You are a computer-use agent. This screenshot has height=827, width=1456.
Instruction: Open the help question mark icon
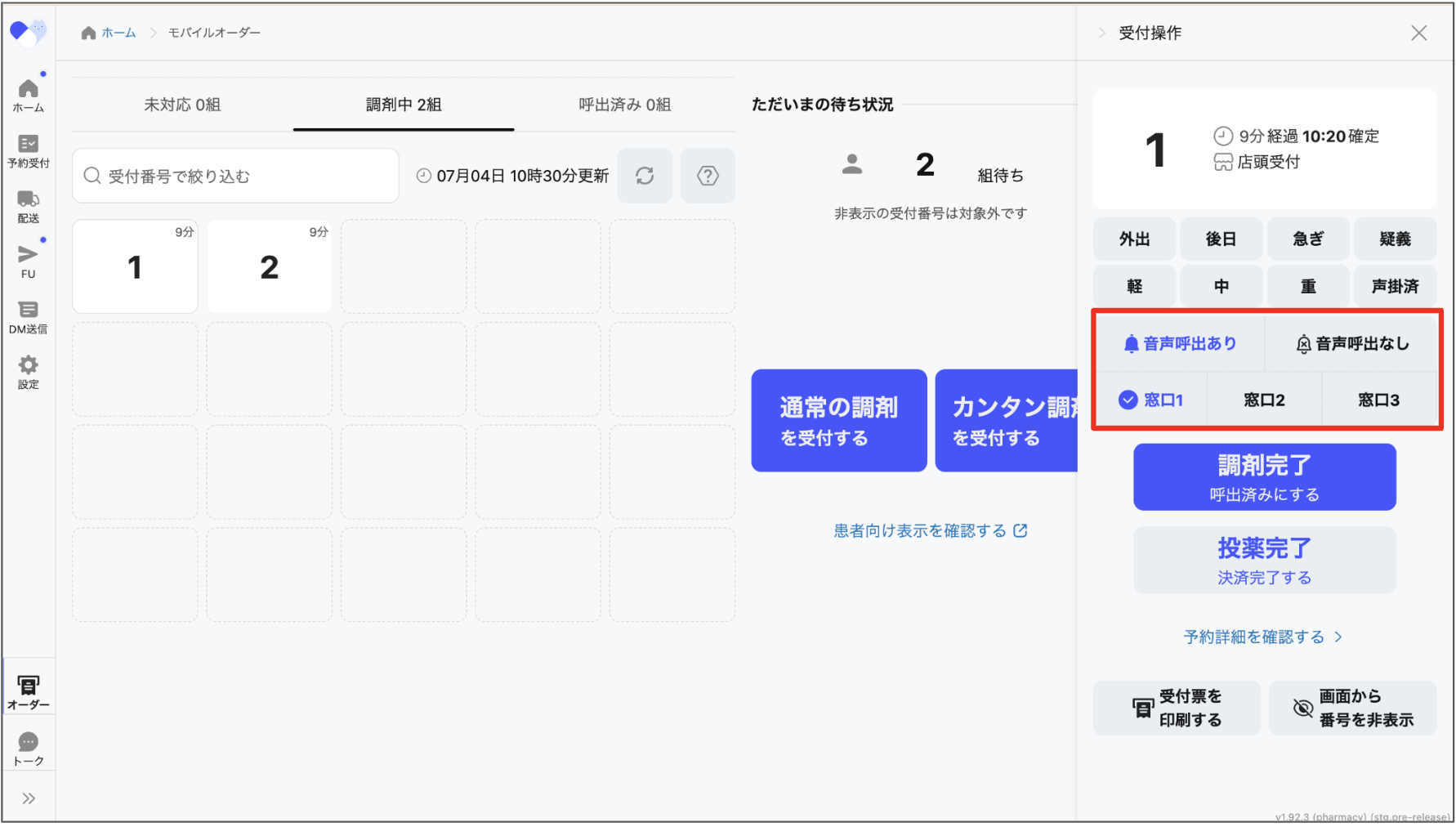[708, 175]
